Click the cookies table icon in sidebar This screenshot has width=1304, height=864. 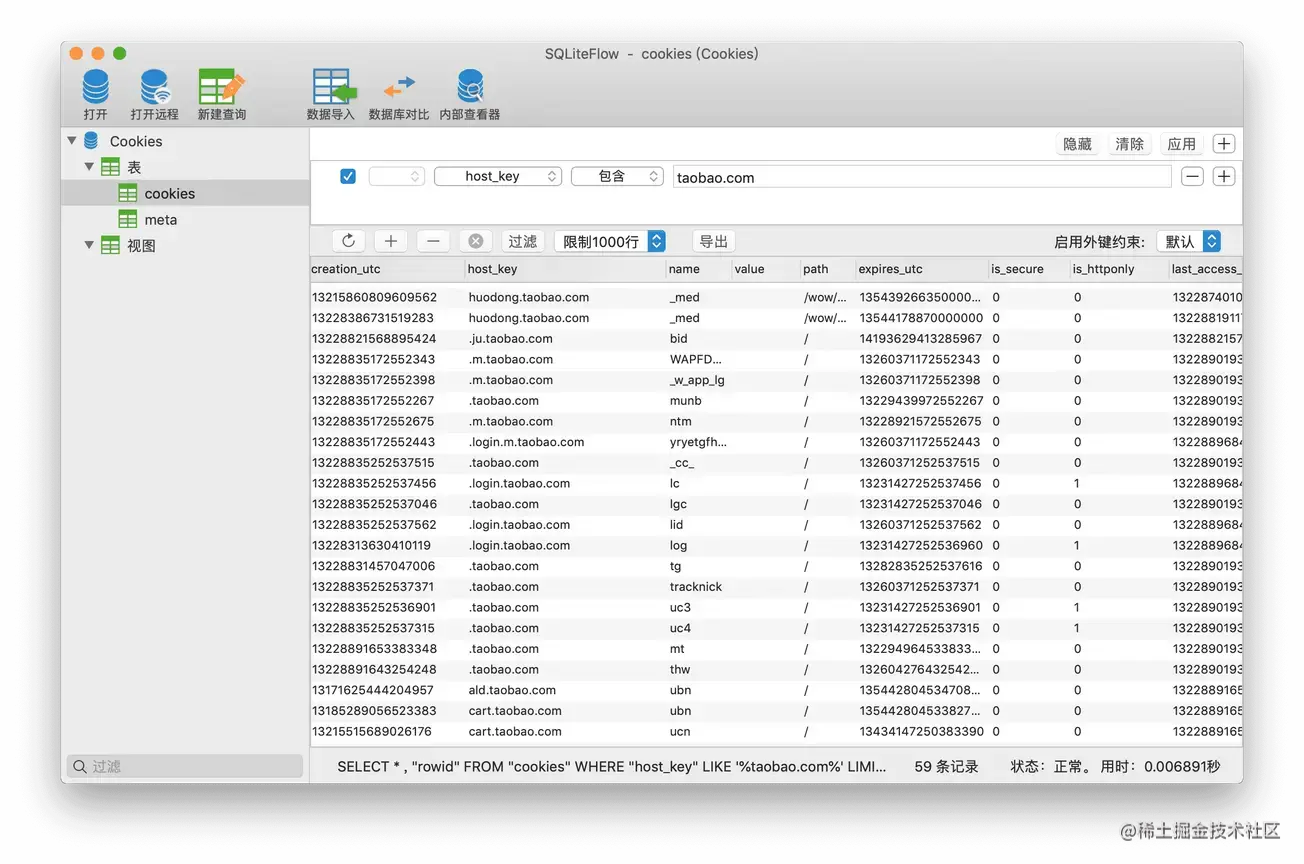[128, 193]
